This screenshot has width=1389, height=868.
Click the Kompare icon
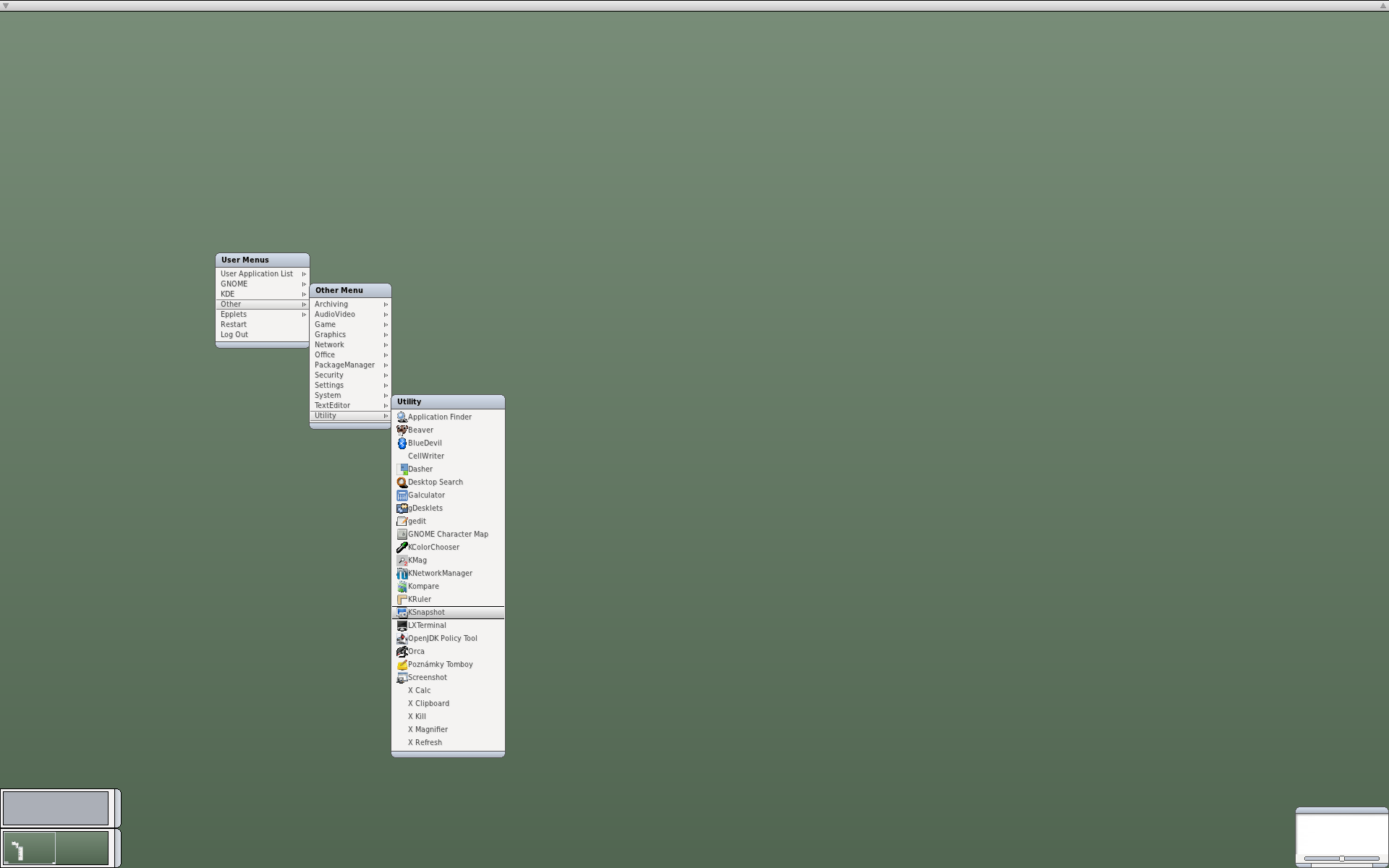[402, 587]
